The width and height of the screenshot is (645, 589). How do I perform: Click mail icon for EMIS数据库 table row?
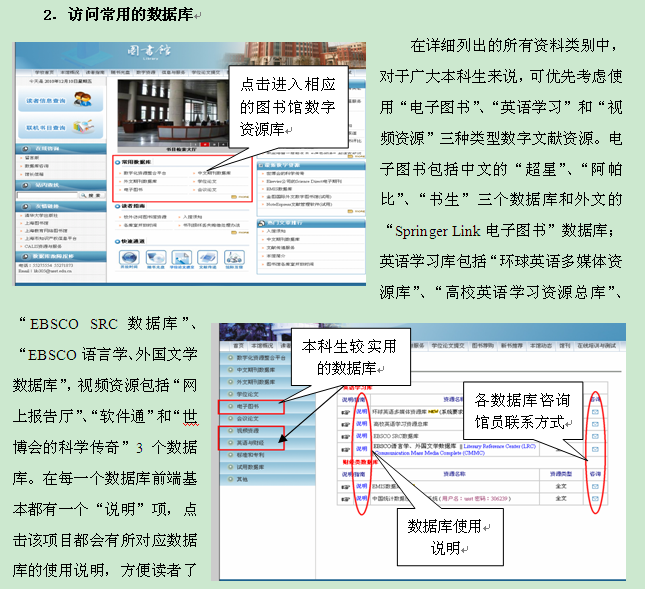[595, 487]
